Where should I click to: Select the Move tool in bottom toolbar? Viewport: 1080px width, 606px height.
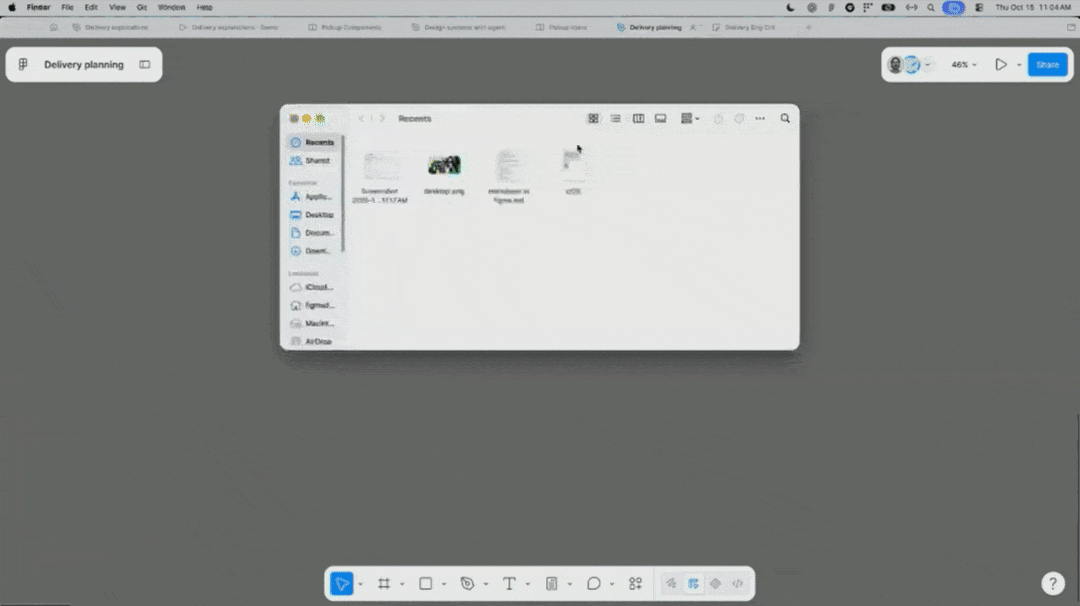click(x=342, y=584)
